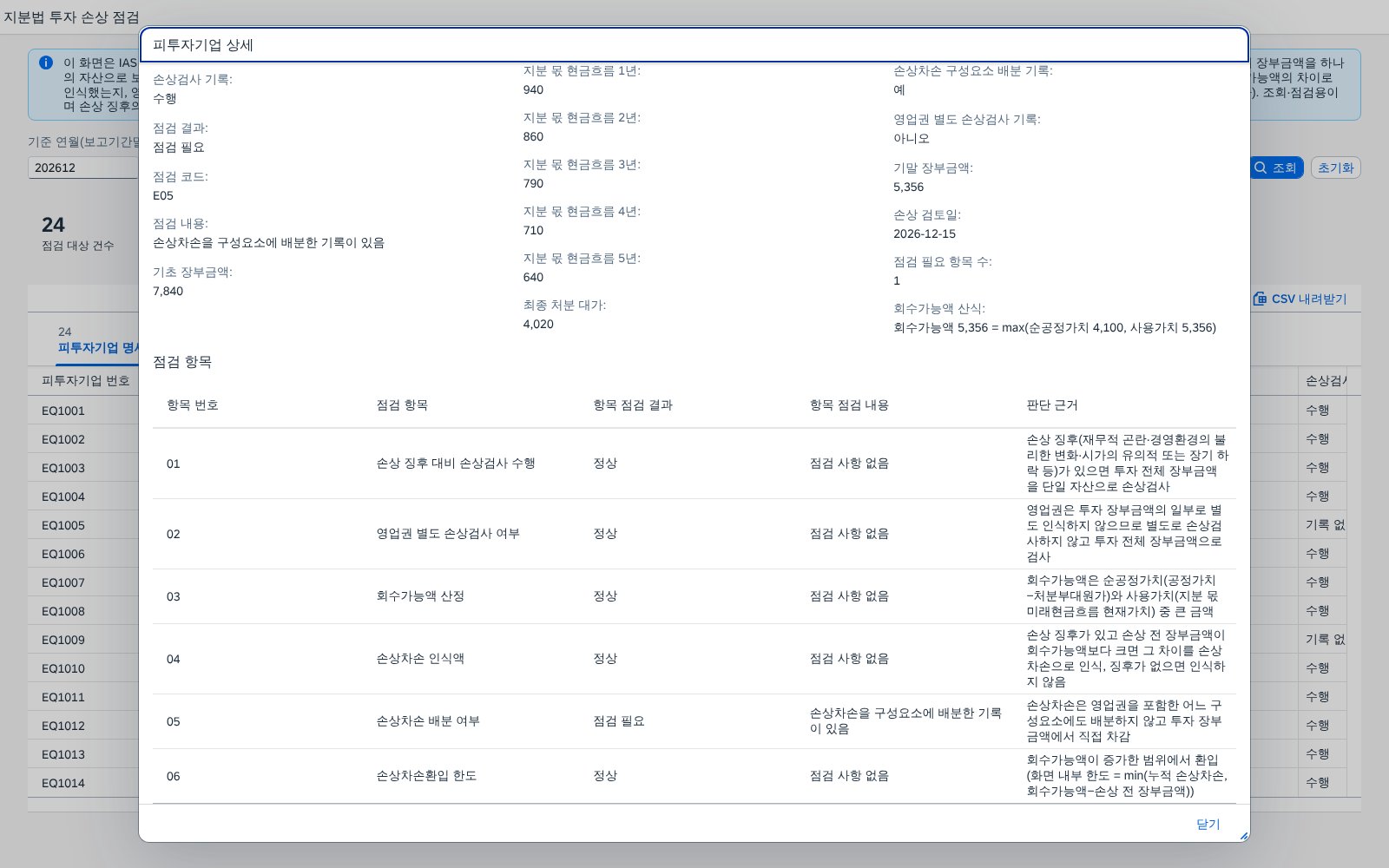1389x868 pixels.
Task: Click the CSV 내려받기 download icon
Action: point(1260,299)
